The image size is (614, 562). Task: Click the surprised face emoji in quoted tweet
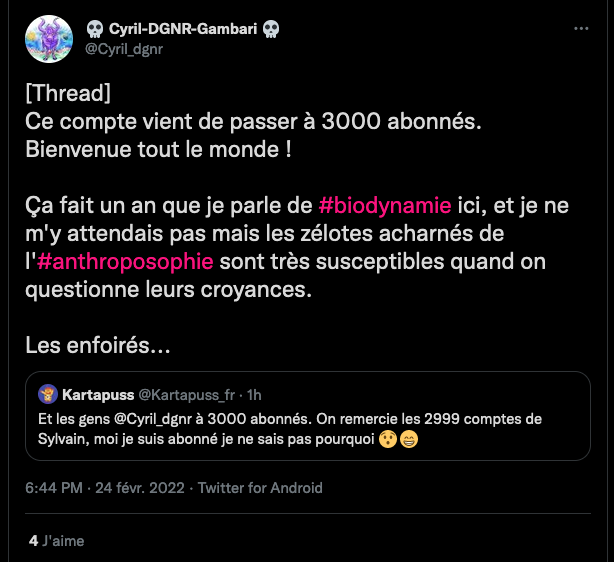[388, 440]
